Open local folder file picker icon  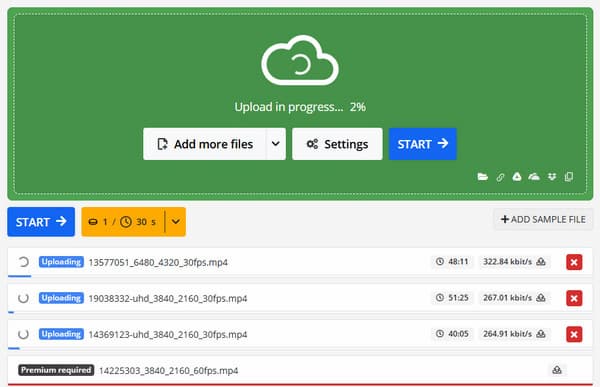(x=483, y=177)
